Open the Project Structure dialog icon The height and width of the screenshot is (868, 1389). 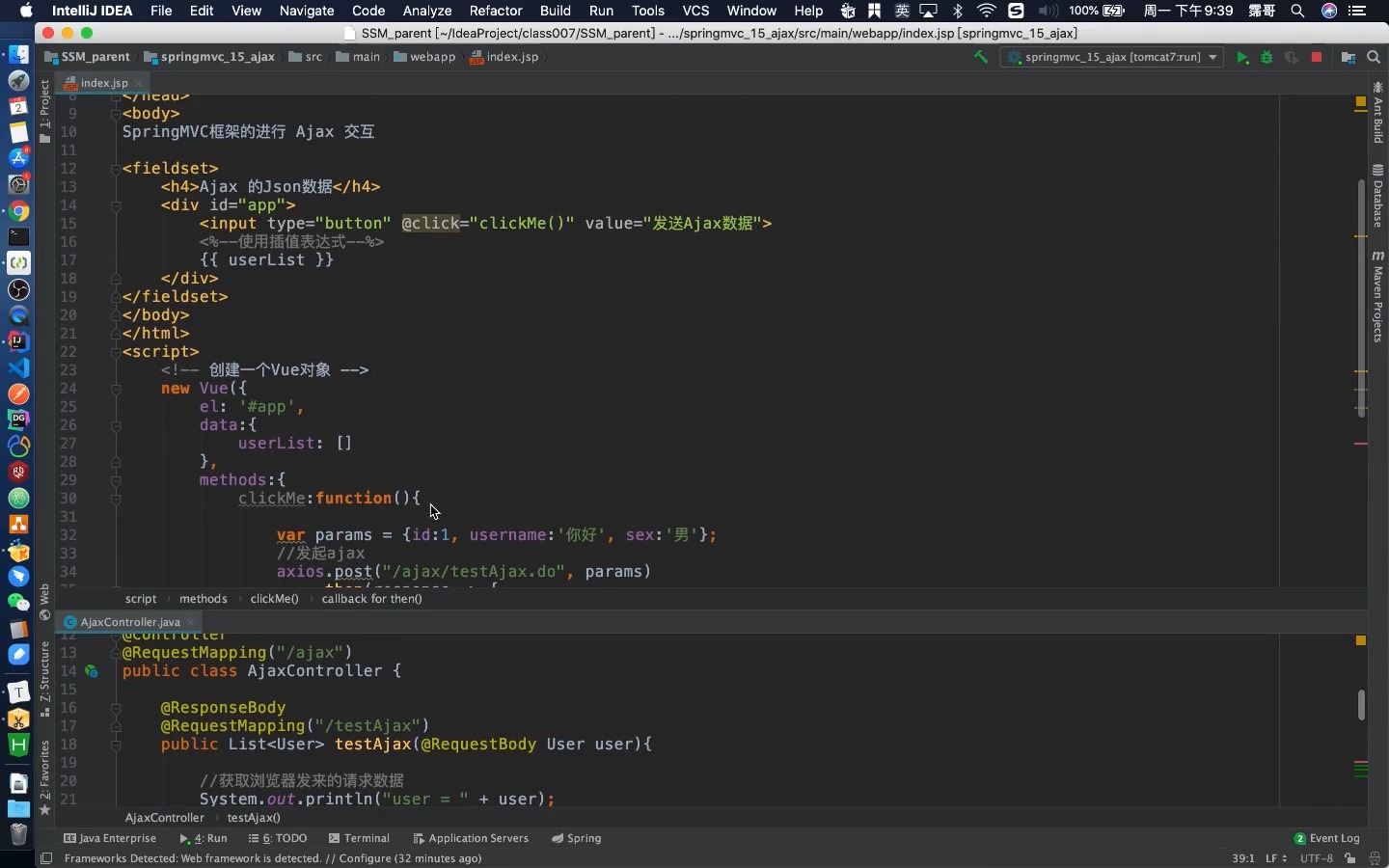(x=1348, y=58)
